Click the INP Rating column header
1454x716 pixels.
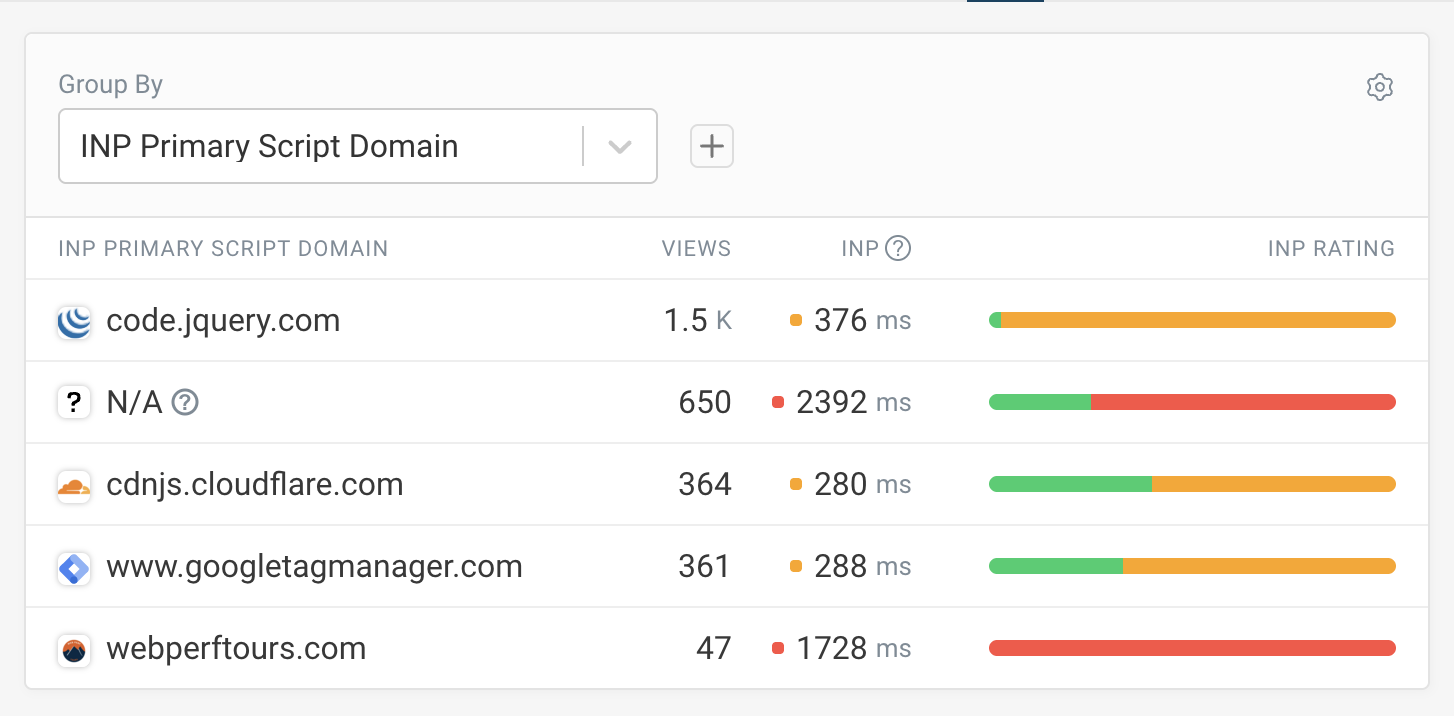pos(1331,248)
